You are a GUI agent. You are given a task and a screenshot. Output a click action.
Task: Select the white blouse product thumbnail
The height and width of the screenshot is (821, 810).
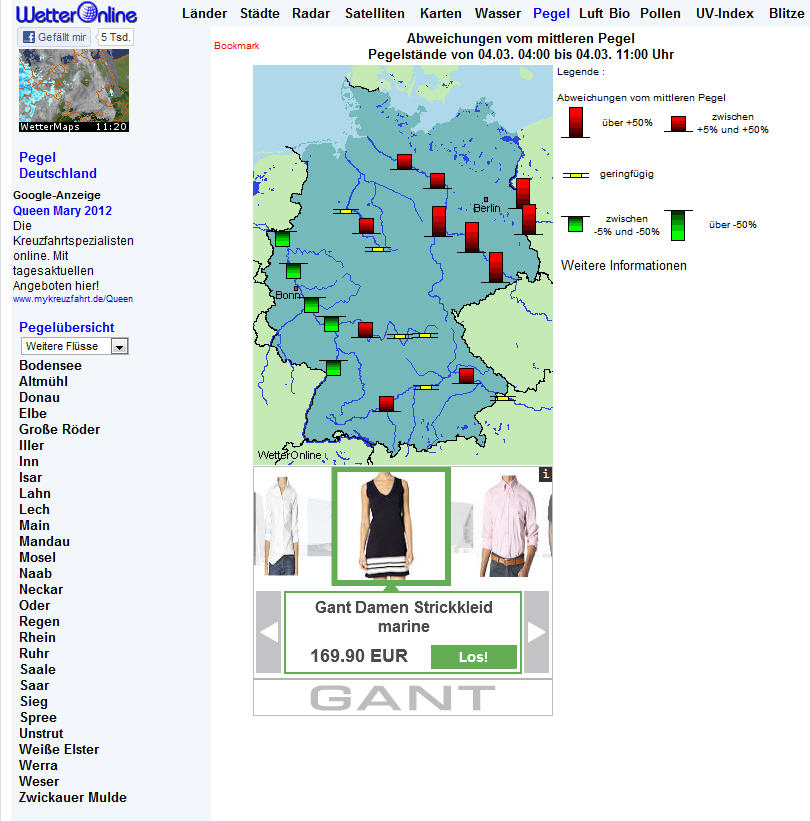(x=282, y=526)
